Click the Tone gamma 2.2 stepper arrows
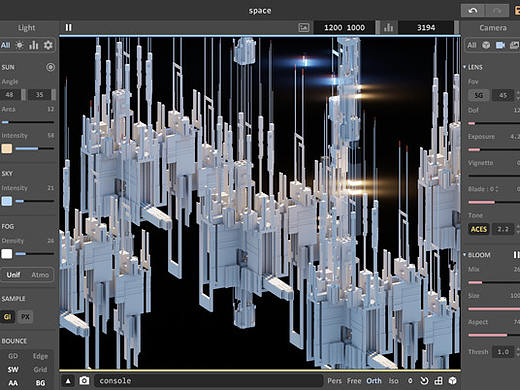The width and height of the screenshot is (520, 390). click(x=517, y=229)
